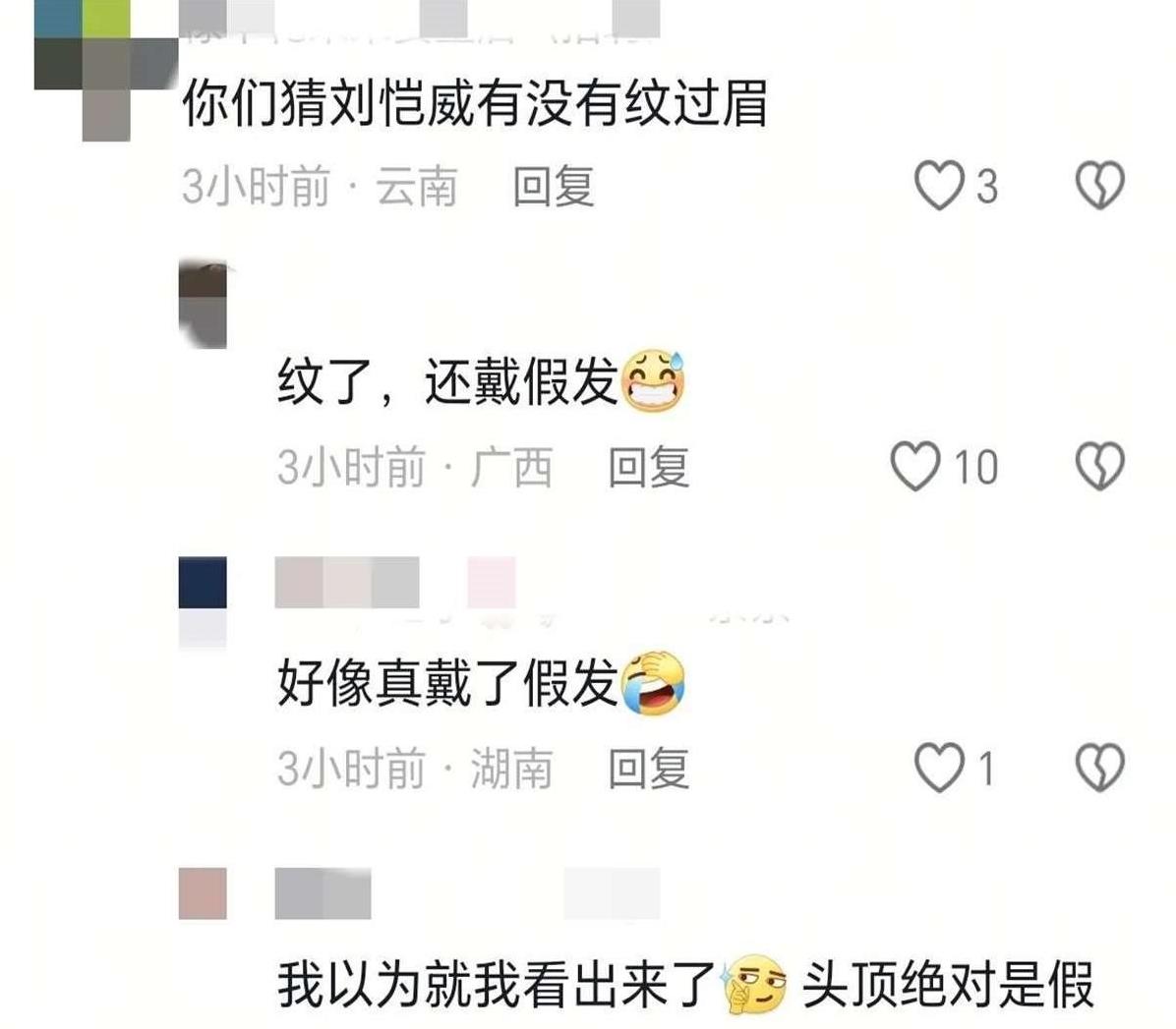
Task: Click 回复 under the Guangxi reply
Action: click(648, 467)
